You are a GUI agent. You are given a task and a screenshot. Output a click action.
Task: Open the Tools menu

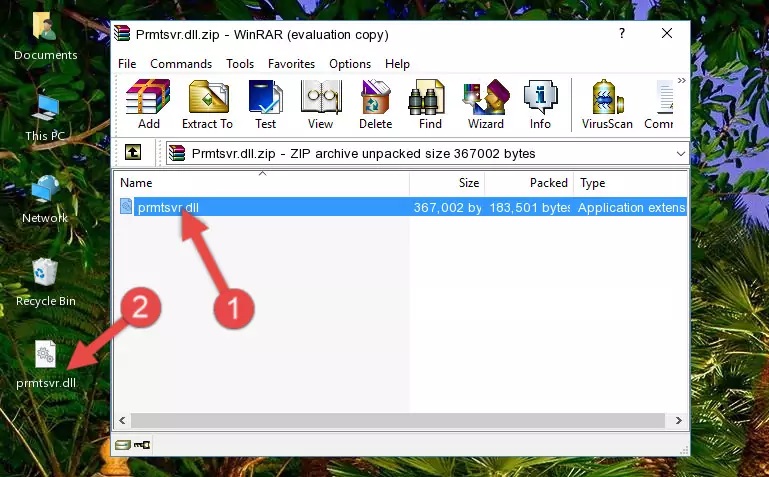(x=240, y=64)
